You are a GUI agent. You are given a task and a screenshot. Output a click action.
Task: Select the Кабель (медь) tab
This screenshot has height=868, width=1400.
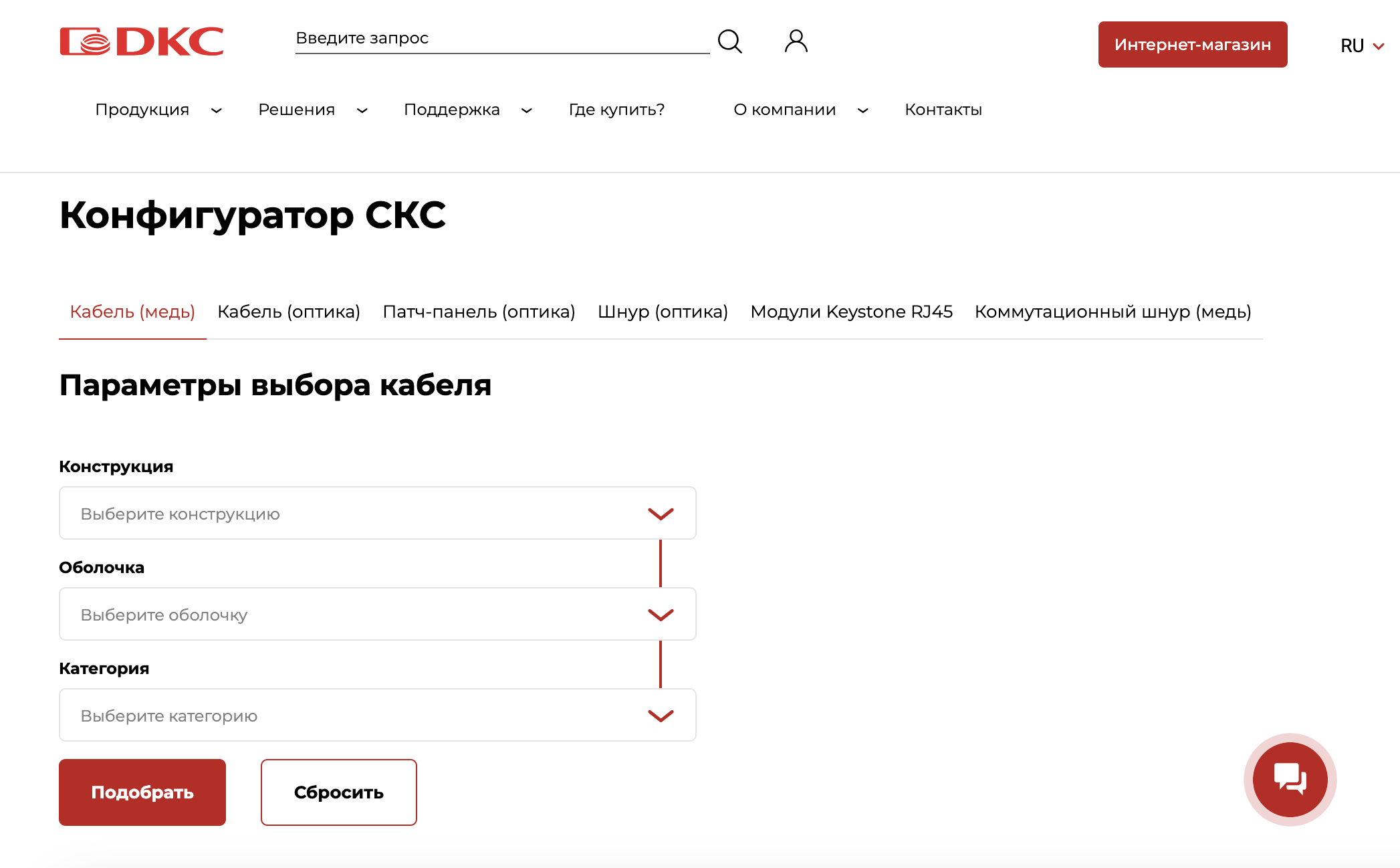click(132, 312)
